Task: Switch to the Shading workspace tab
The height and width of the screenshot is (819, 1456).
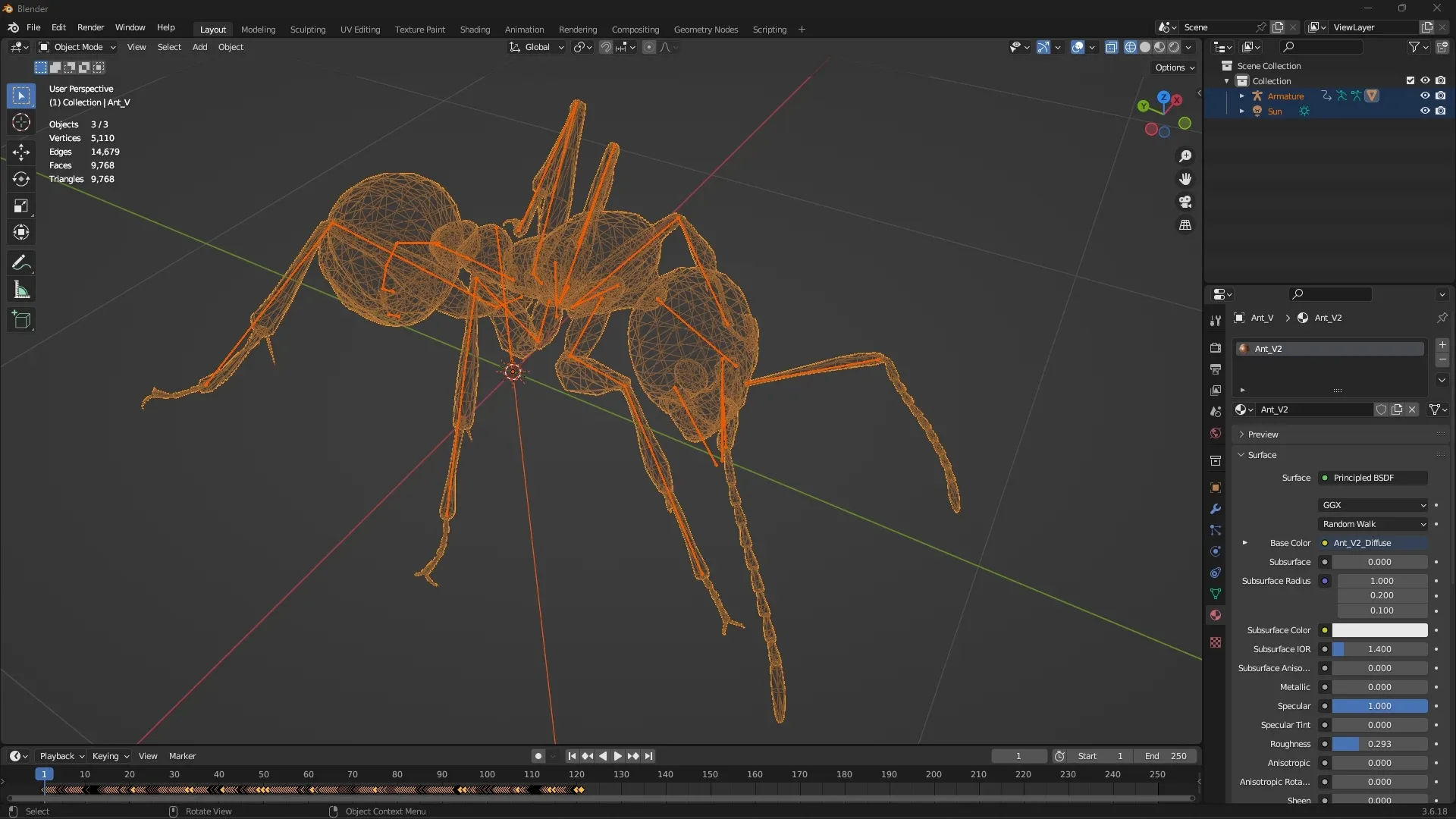Action: click(x=475, y=30)
